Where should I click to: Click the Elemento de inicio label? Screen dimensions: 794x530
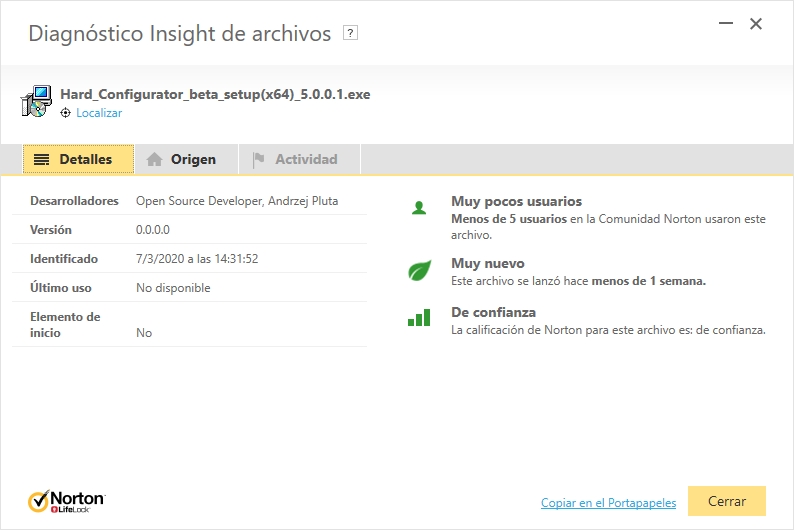[x=65, y=324]
